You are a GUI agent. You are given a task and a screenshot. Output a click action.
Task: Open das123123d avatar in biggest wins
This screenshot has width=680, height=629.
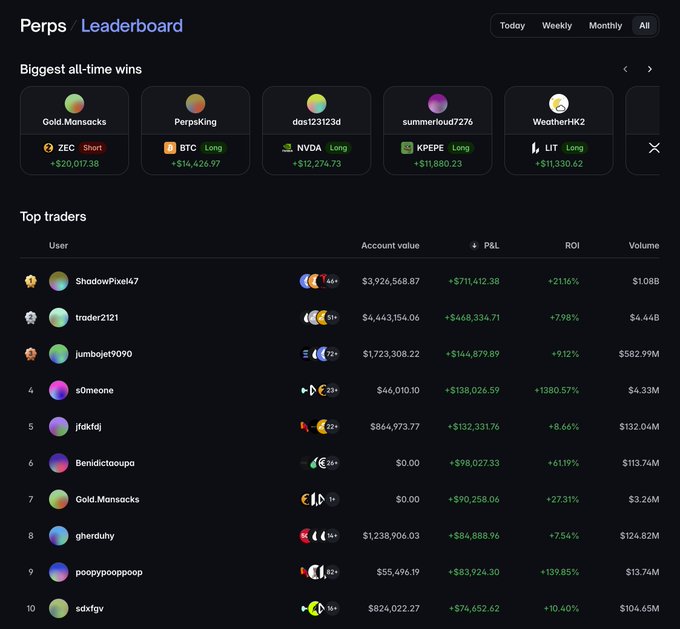pyautogui.click(x=316, y=104)
